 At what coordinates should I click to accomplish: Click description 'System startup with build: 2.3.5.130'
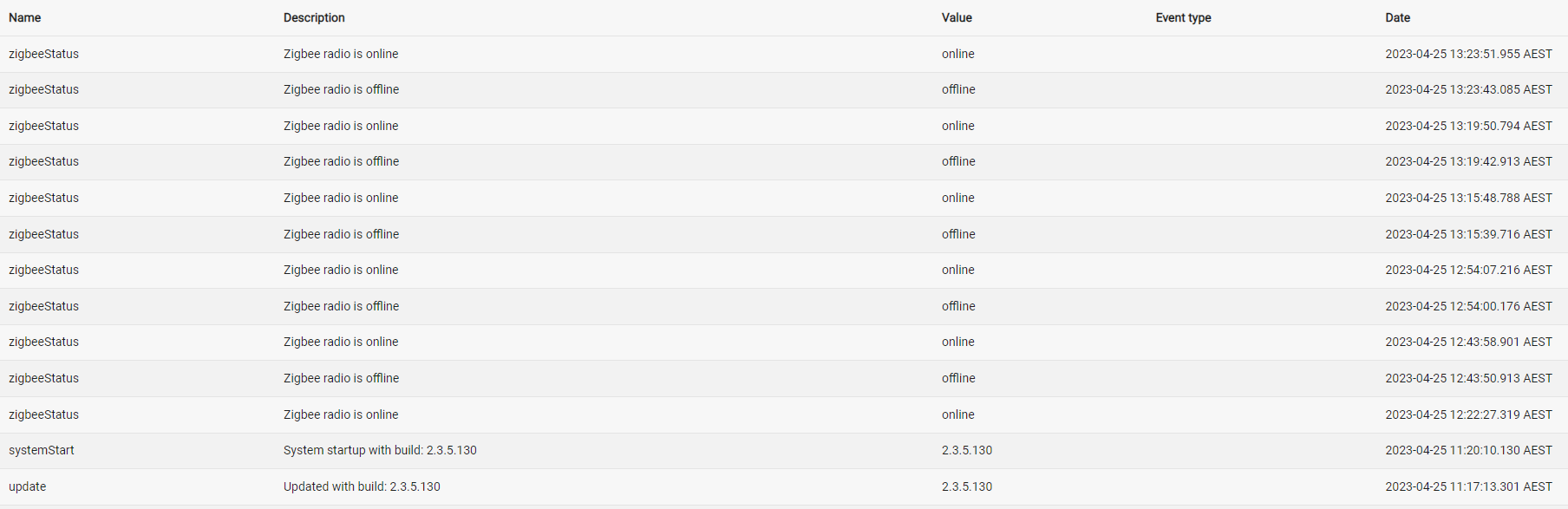click(x=380, y=450)
